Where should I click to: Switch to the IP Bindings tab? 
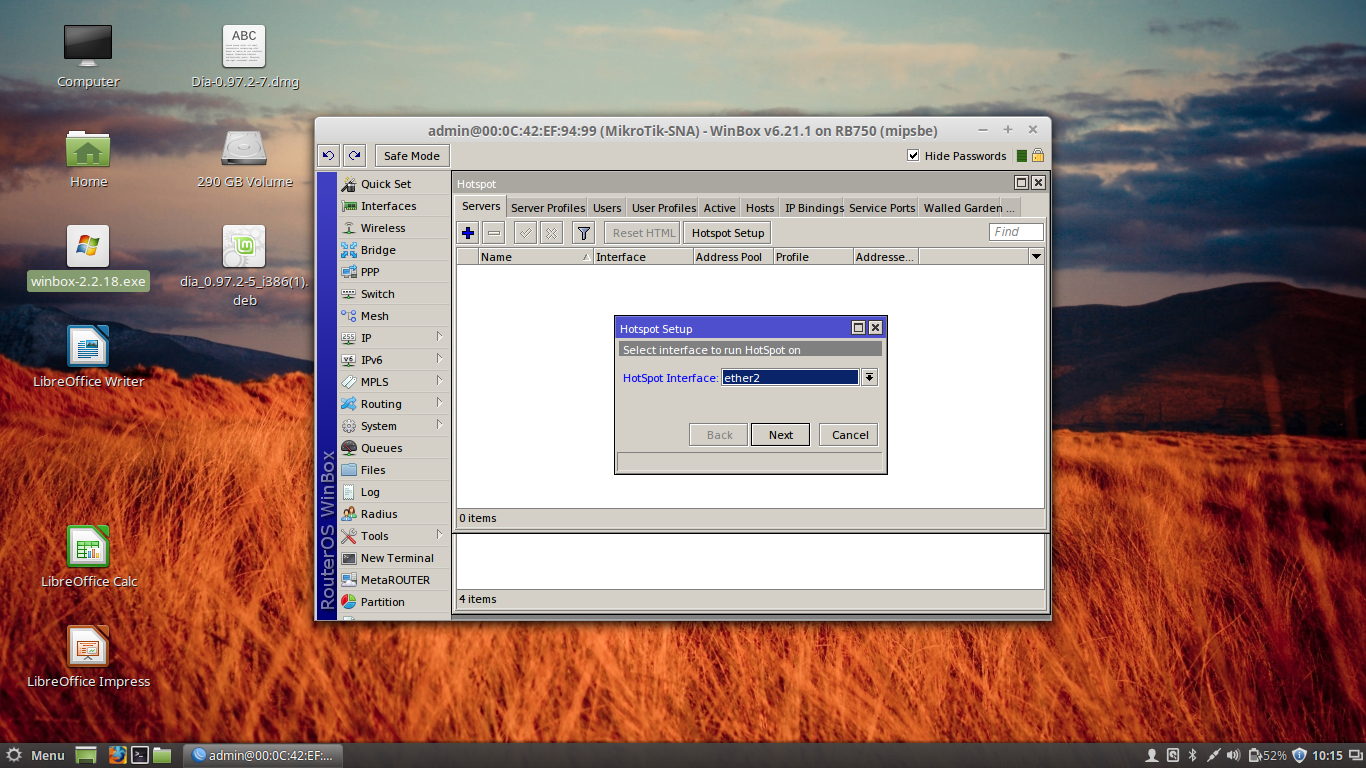tap(814, 208)
